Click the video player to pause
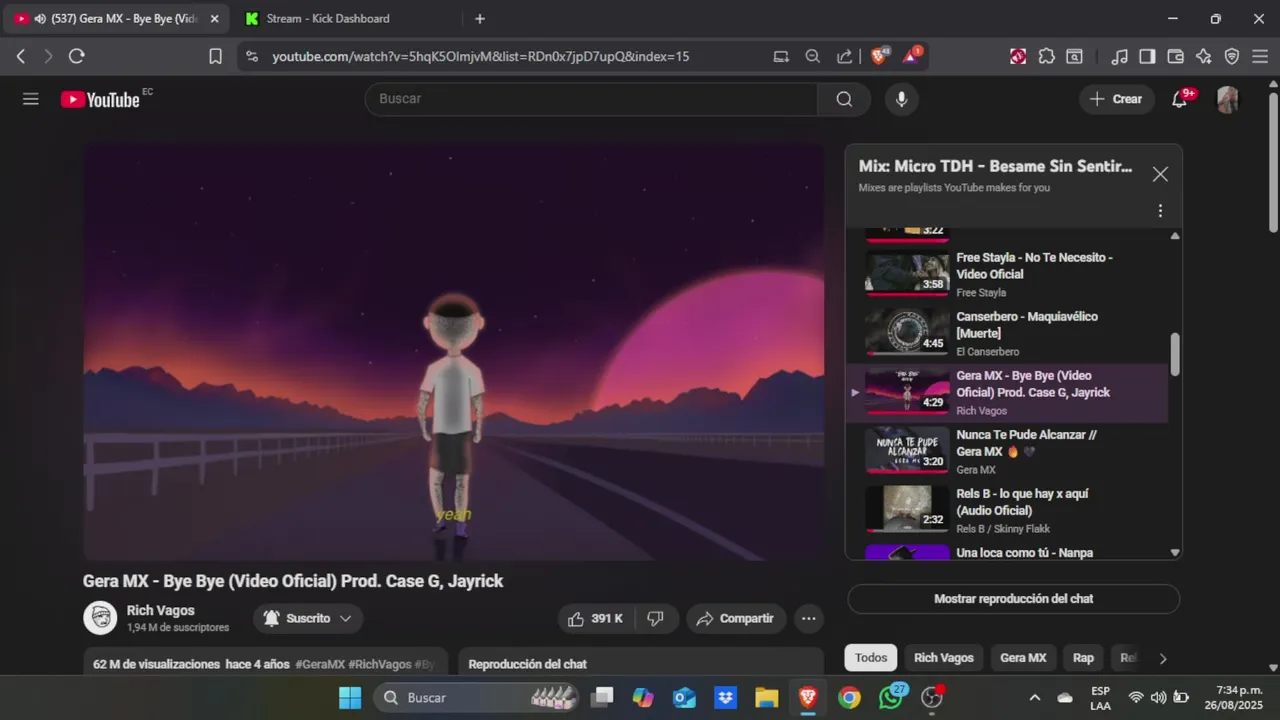The width and height of the screenshot is (1280, 720). 454,352
